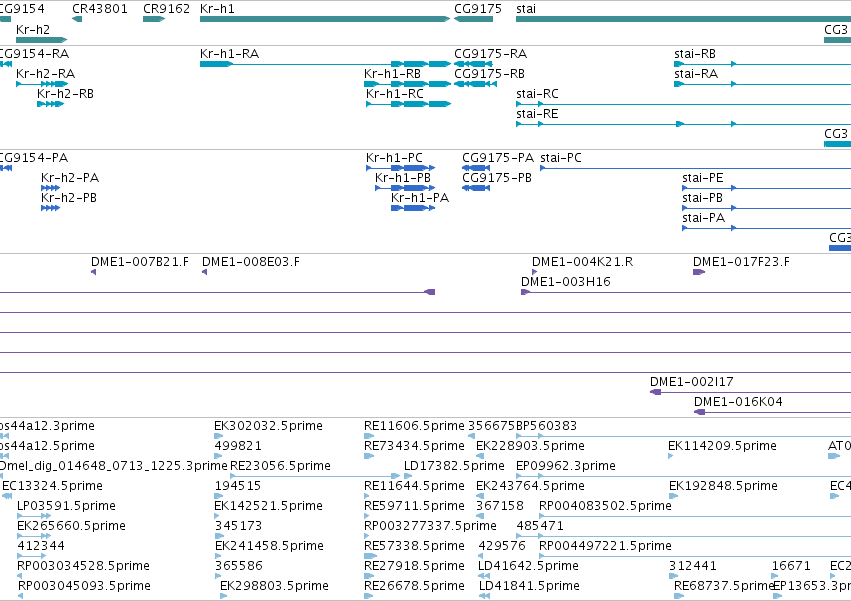The height and width of the screenshot is (601, 851).
Task: Select EST EP09962.3prime
Action: (683, 476)
